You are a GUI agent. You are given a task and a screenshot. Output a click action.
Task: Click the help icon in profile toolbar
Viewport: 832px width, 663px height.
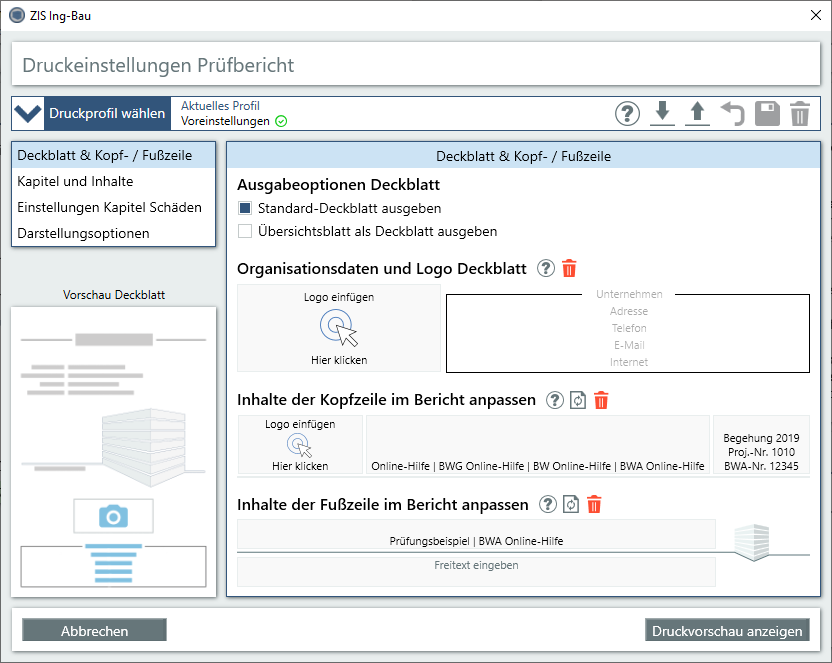[x=627, y=113]
